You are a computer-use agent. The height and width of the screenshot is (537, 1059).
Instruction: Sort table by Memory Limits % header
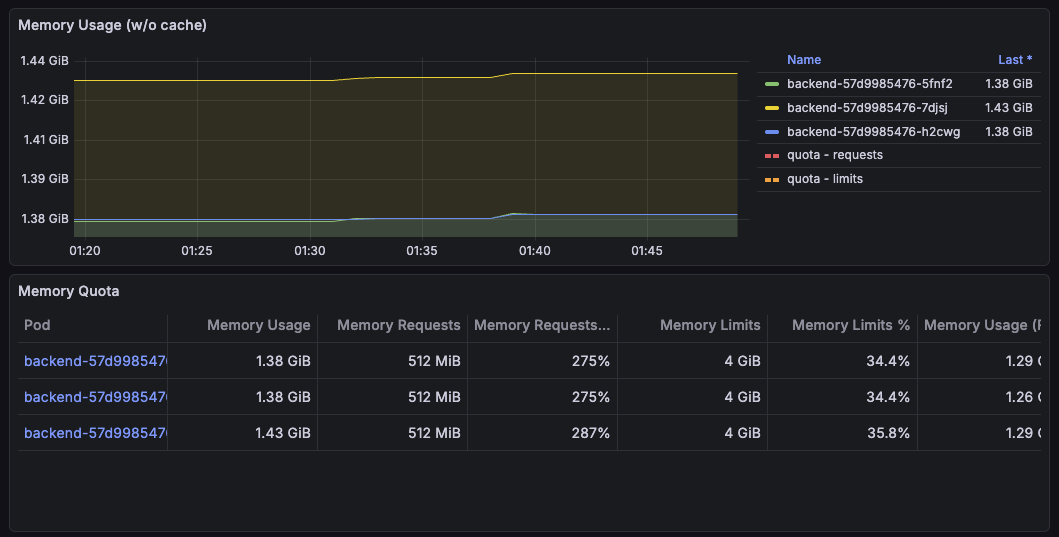tap(850, 325)
